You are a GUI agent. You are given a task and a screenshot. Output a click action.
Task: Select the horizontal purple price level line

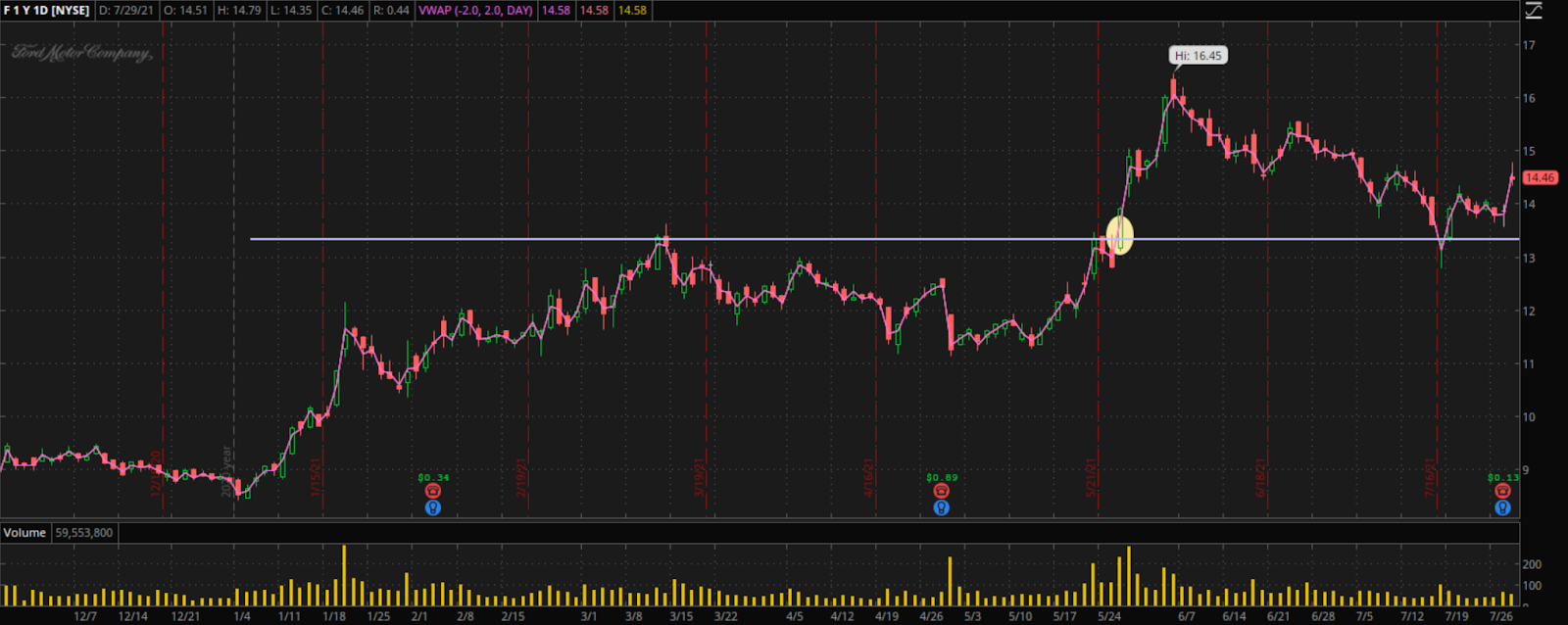pos(884,239)
